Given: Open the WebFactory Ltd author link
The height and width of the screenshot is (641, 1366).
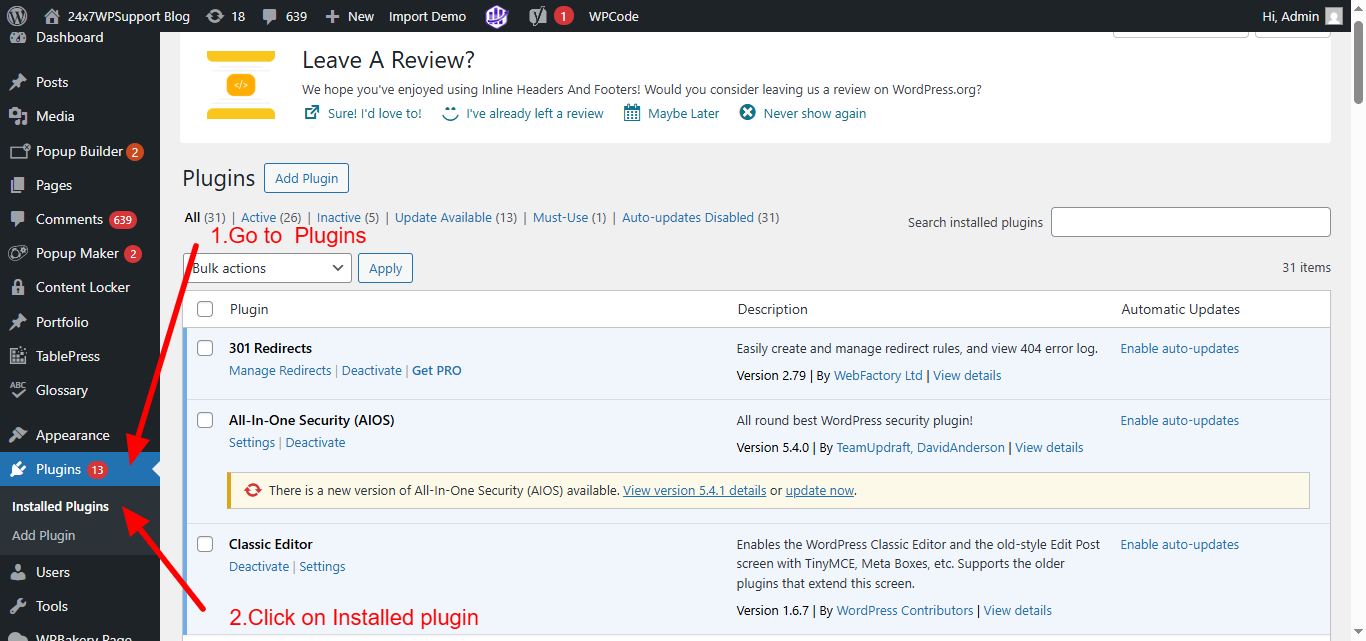Looking at the screenshot, I should pos(878,375).
